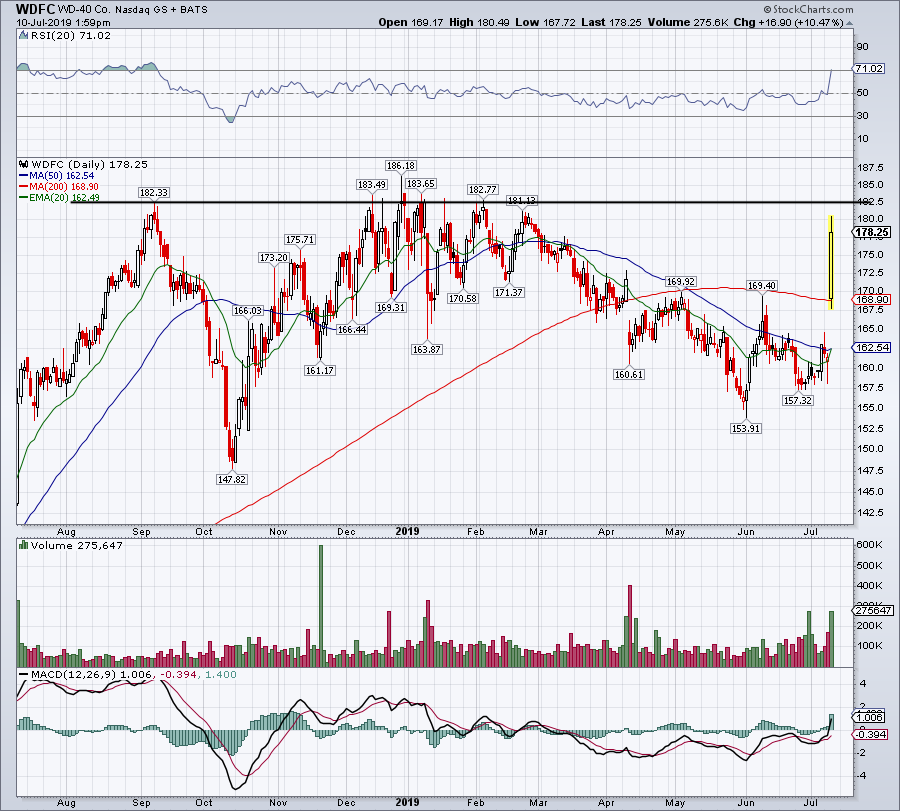Click the 10-Jul-2019 1:59pm timestamp
The width and height of the screenshot is (900, 811).
pos(64,23)
